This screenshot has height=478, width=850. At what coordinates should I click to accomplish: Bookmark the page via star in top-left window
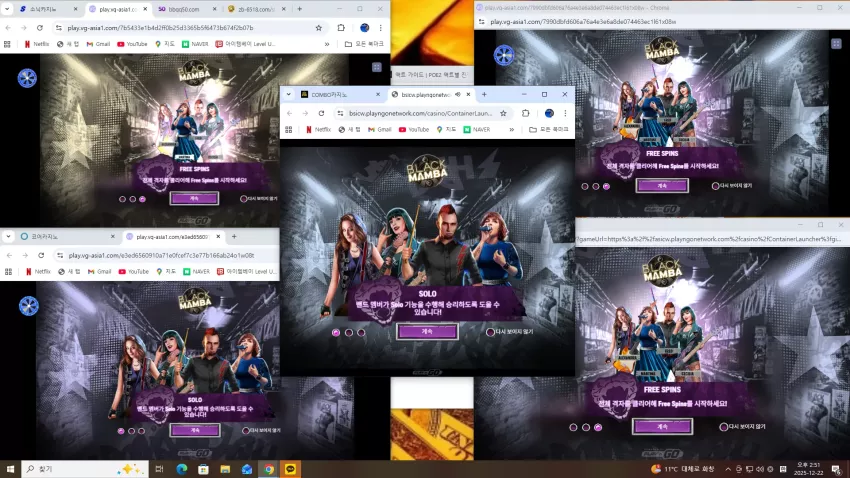click(x=319, y=28)
